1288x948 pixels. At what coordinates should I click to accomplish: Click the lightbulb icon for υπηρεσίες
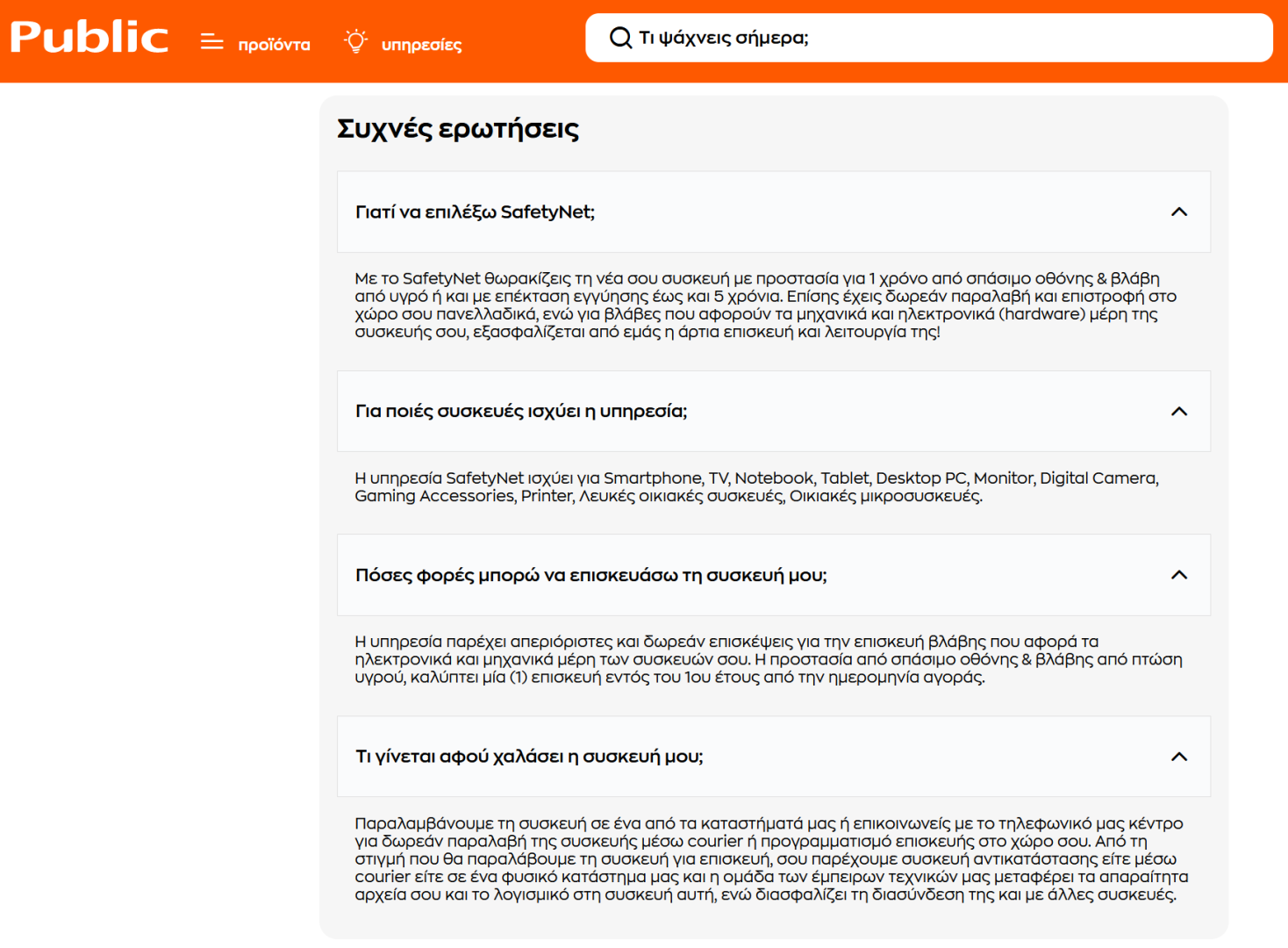(x=355, y=41)
